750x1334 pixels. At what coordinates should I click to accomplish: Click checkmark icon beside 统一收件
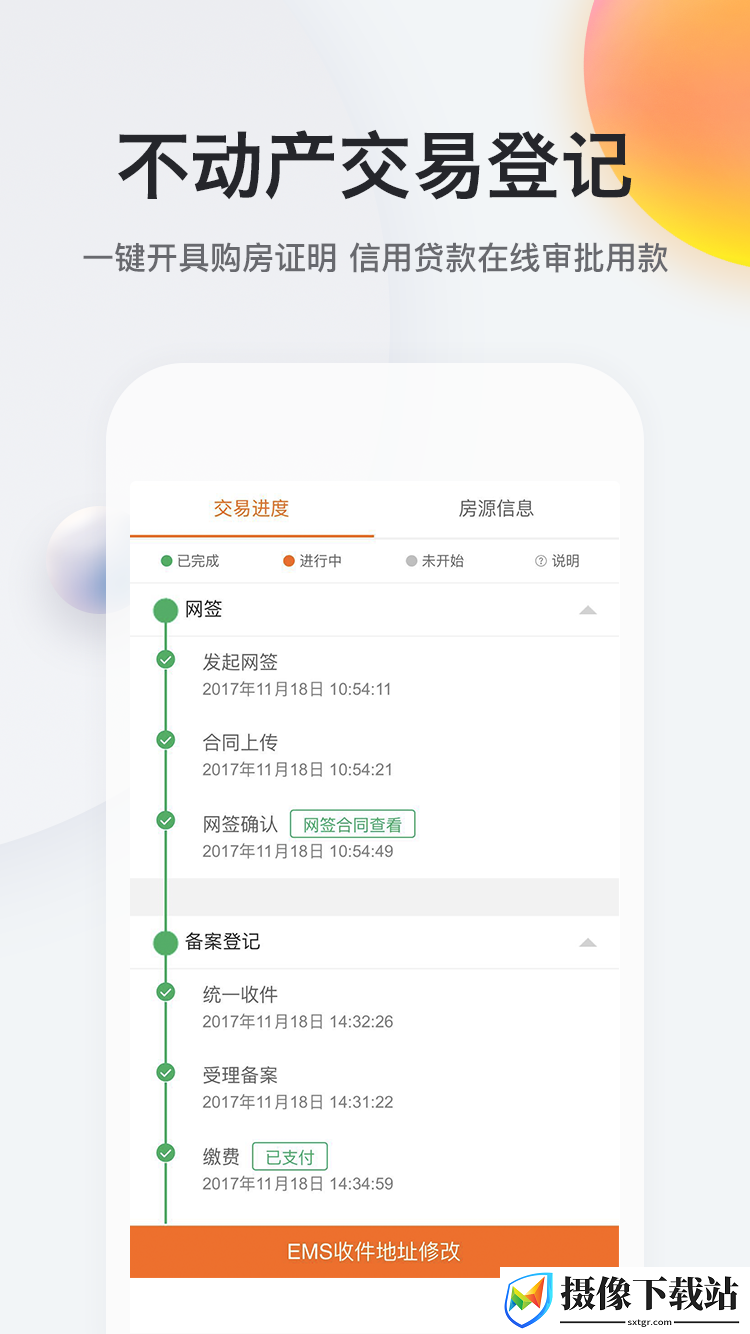point(166,992)
